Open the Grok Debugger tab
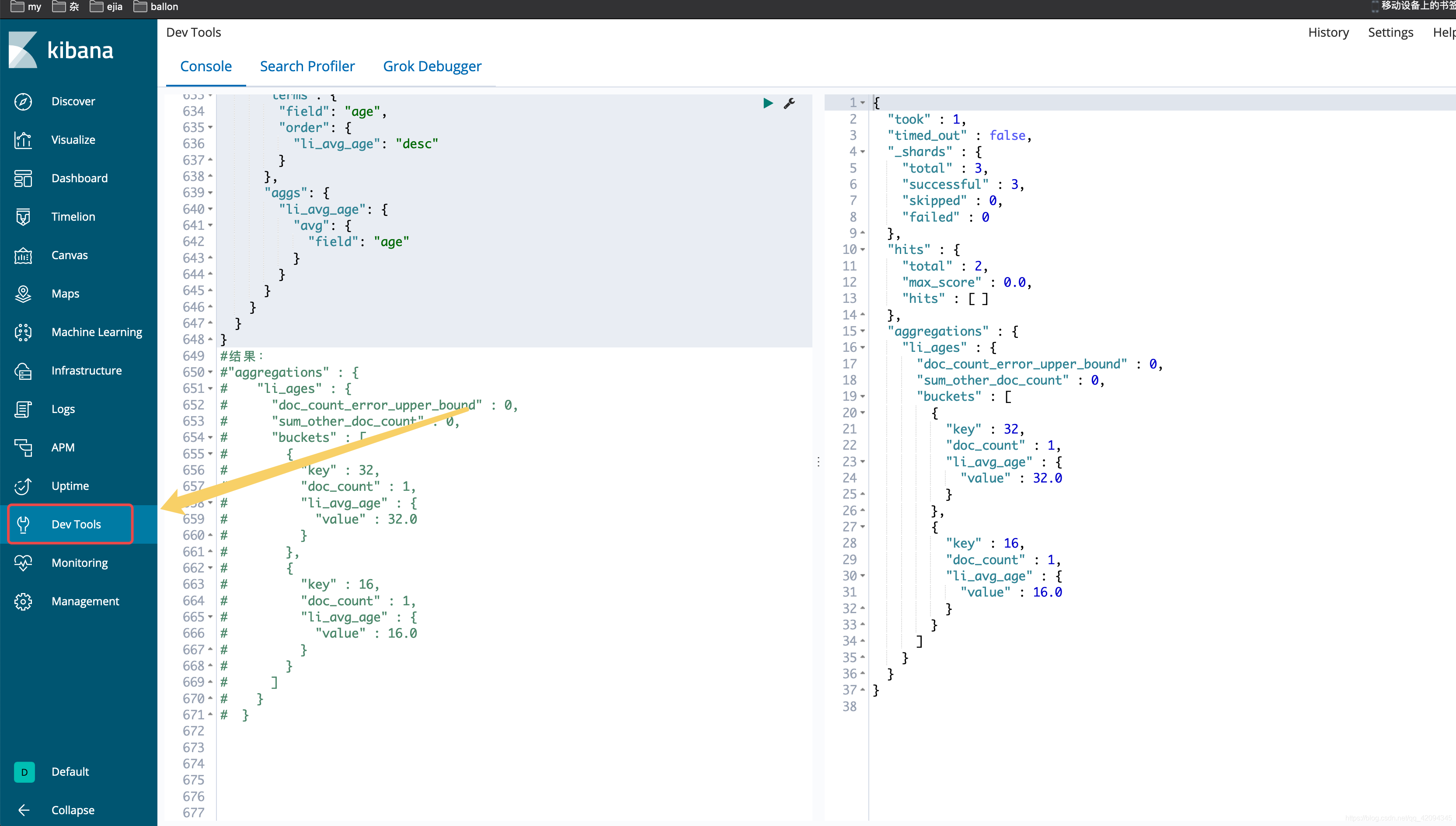Image resolution: width=1456 pixels, height=826 pixels. pos(432,66)
